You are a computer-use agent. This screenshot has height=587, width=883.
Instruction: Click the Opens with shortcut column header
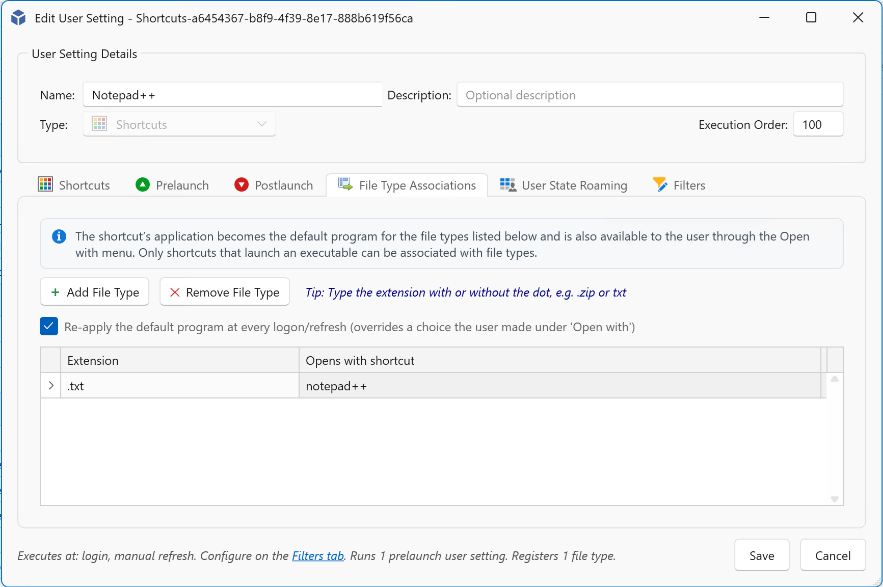tap(560, 361)
